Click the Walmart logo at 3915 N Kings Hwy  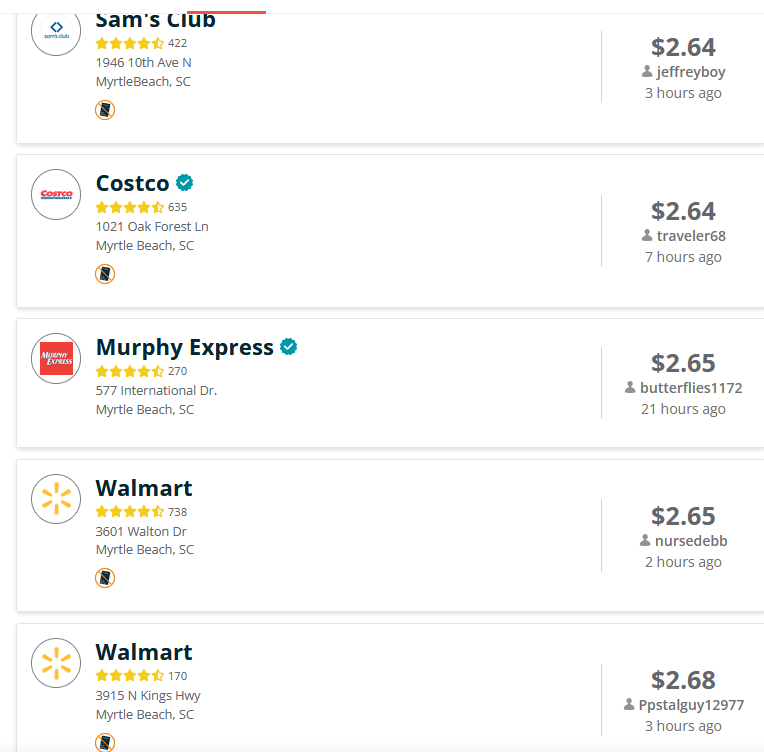point(56,663)
